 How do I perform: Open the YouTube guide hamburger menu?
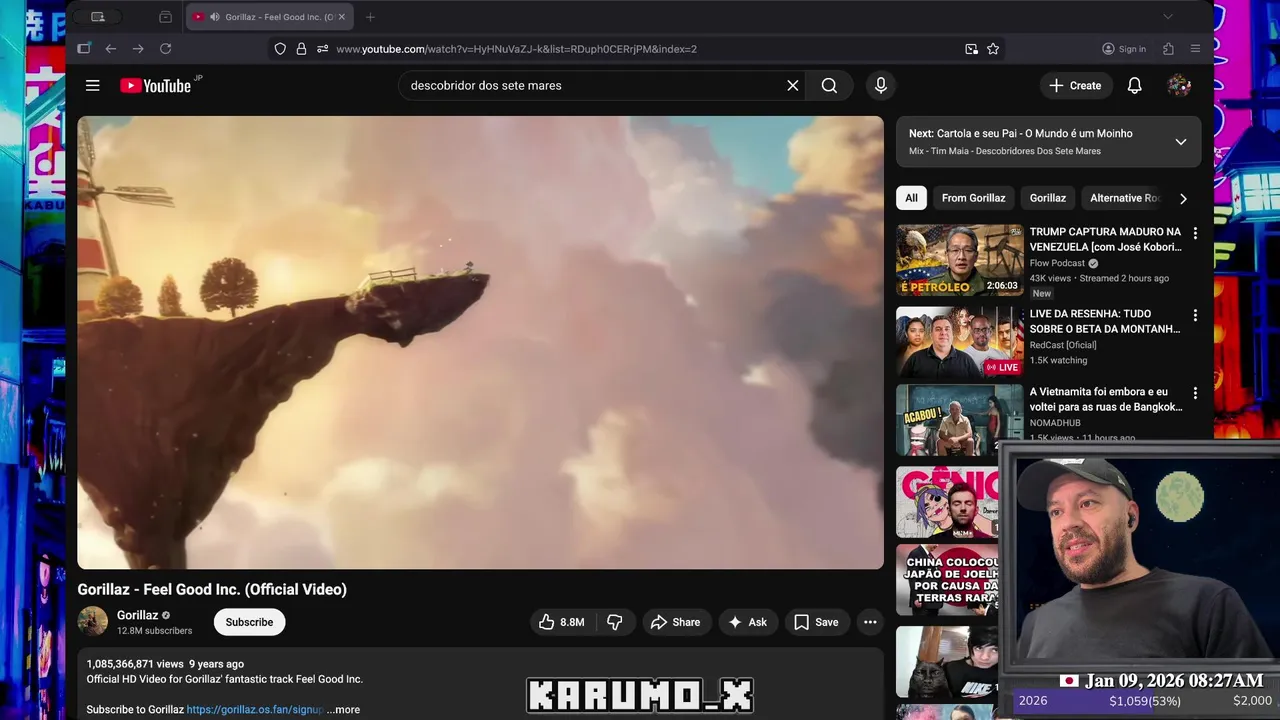(92, 86)
